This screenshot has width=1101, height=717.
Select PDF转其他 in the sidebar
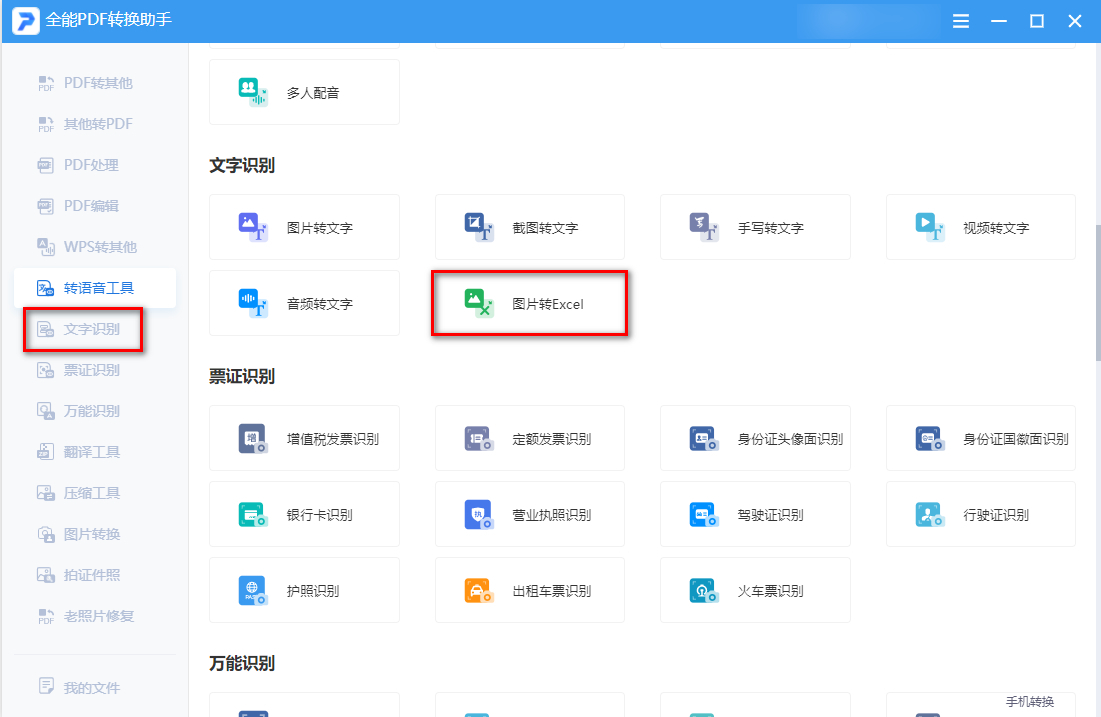tap(95, 83)
